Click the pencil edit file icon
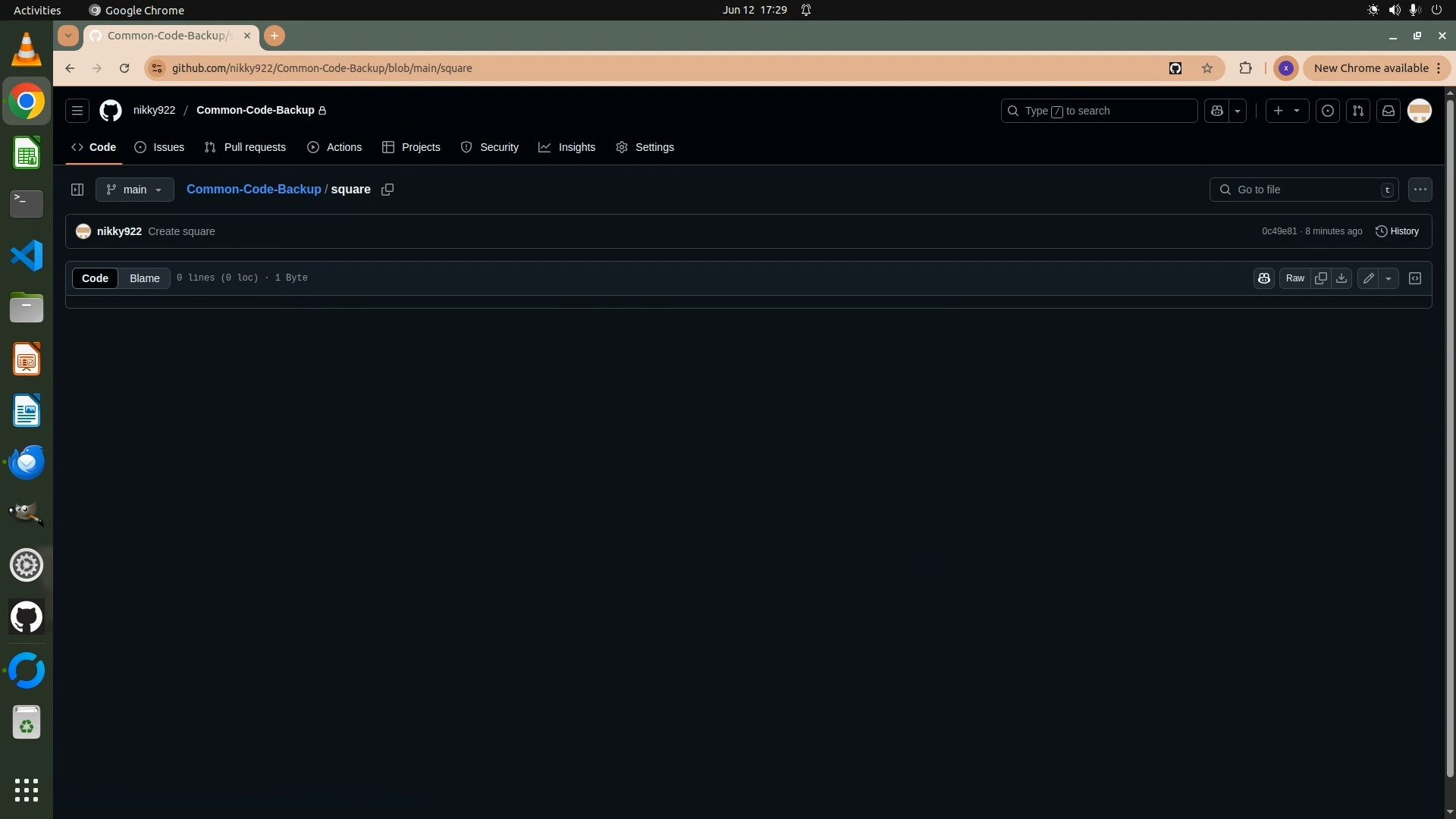This screenshot has width=1456, height=819. tap(1368, 278)
